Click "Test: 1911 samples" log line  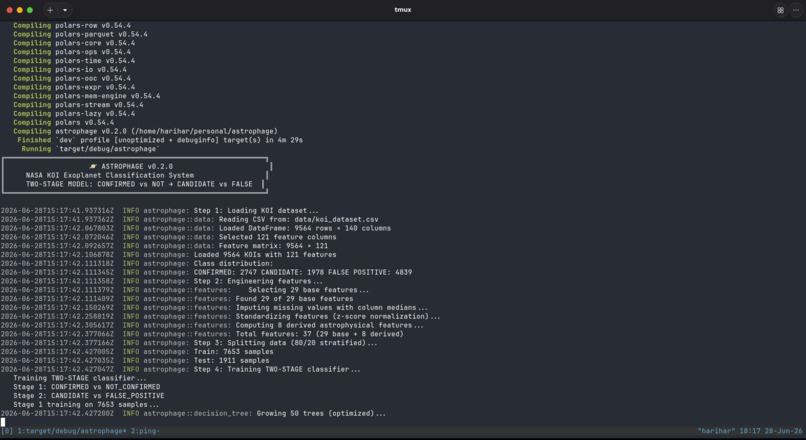231,360
